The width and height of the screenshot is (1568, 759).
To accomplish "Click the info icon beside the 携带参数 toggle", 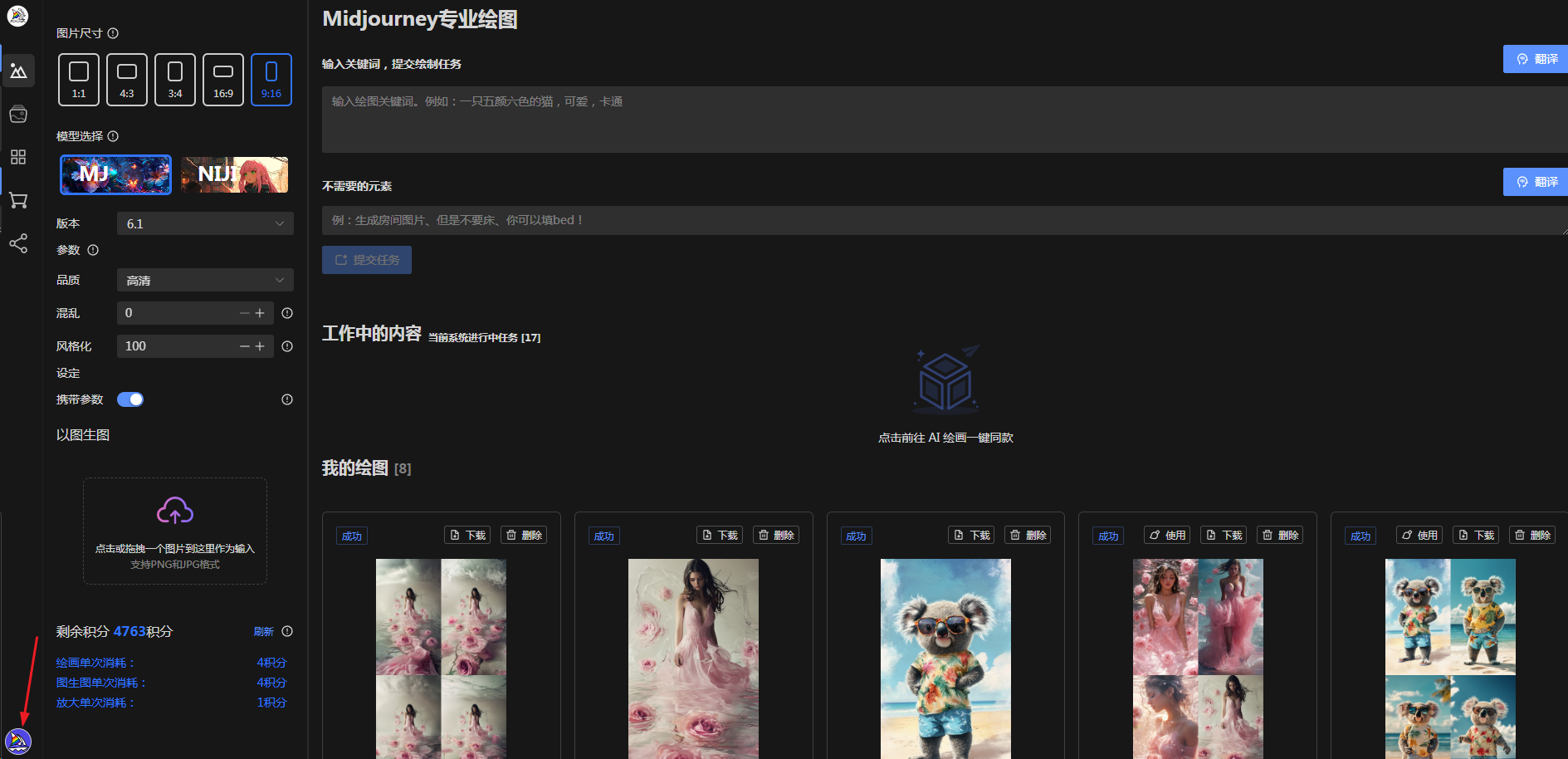I will (x=287, y=399).
